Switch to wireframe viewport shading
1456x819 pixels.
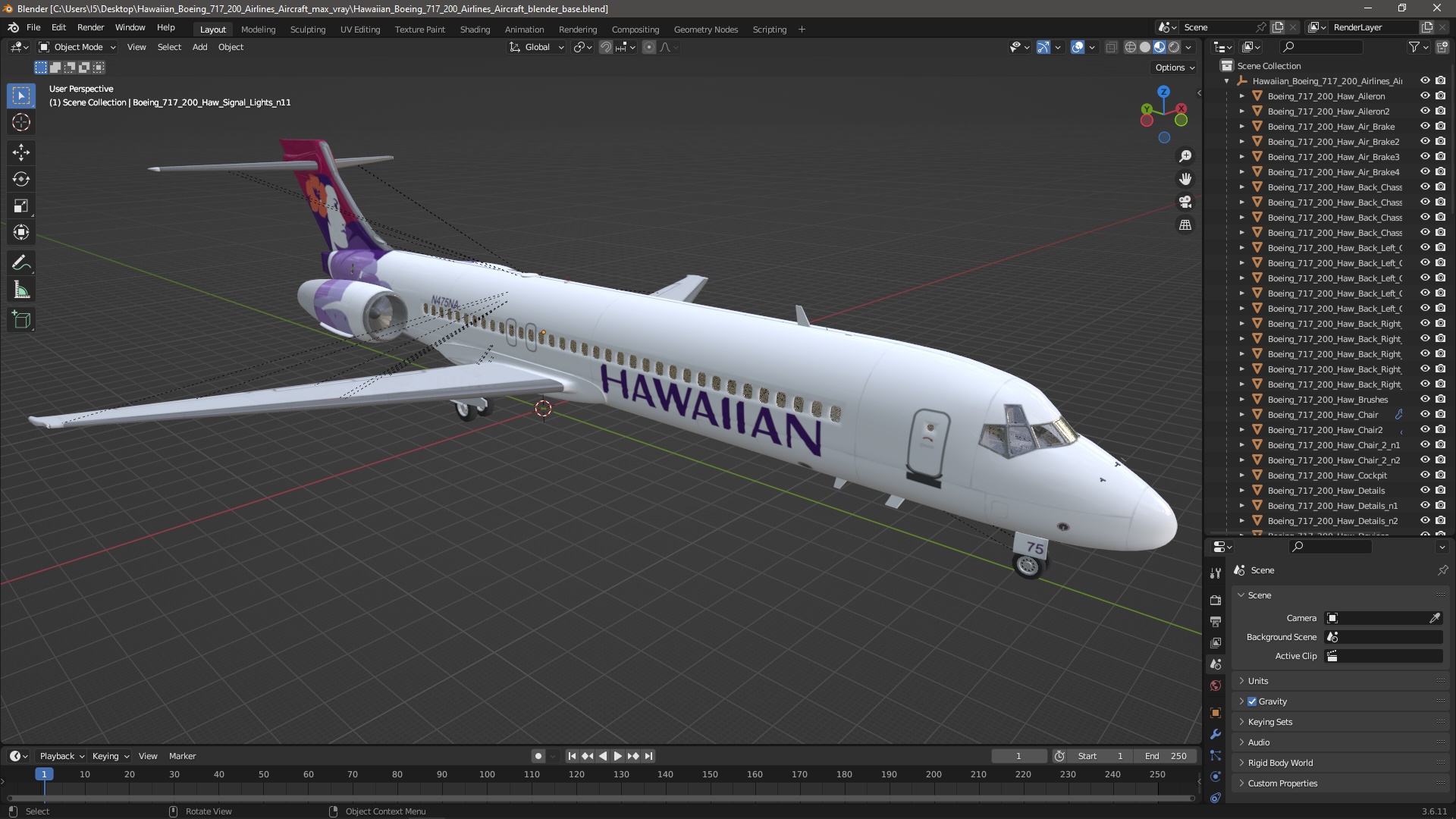1130,47
